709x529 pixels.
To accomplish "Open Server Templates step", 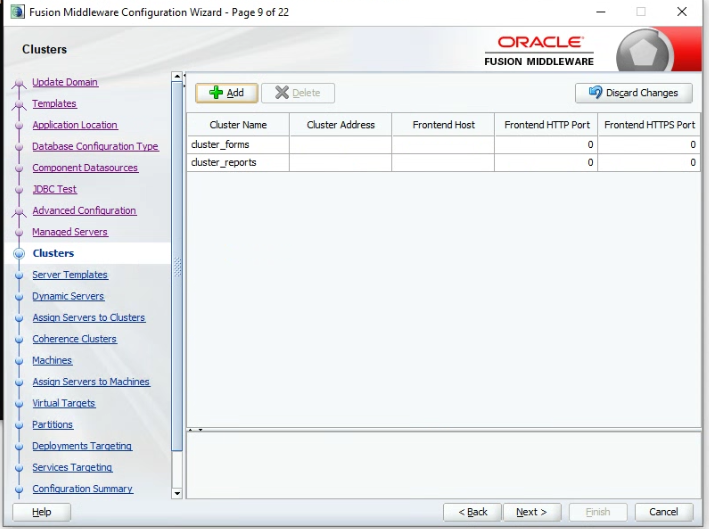I will point(70,275).
